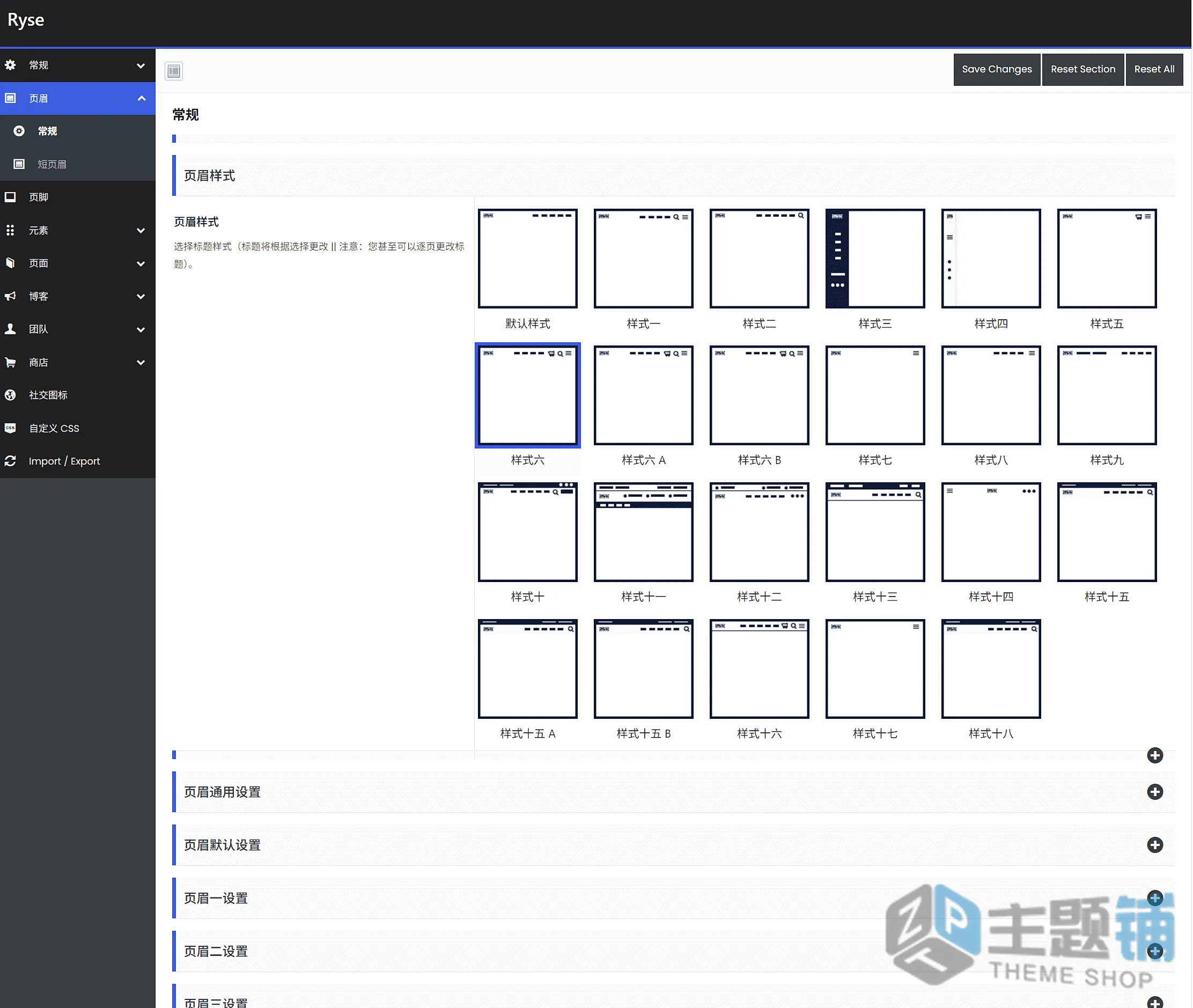Click the 社交图标 globe icon

point(10,395)
